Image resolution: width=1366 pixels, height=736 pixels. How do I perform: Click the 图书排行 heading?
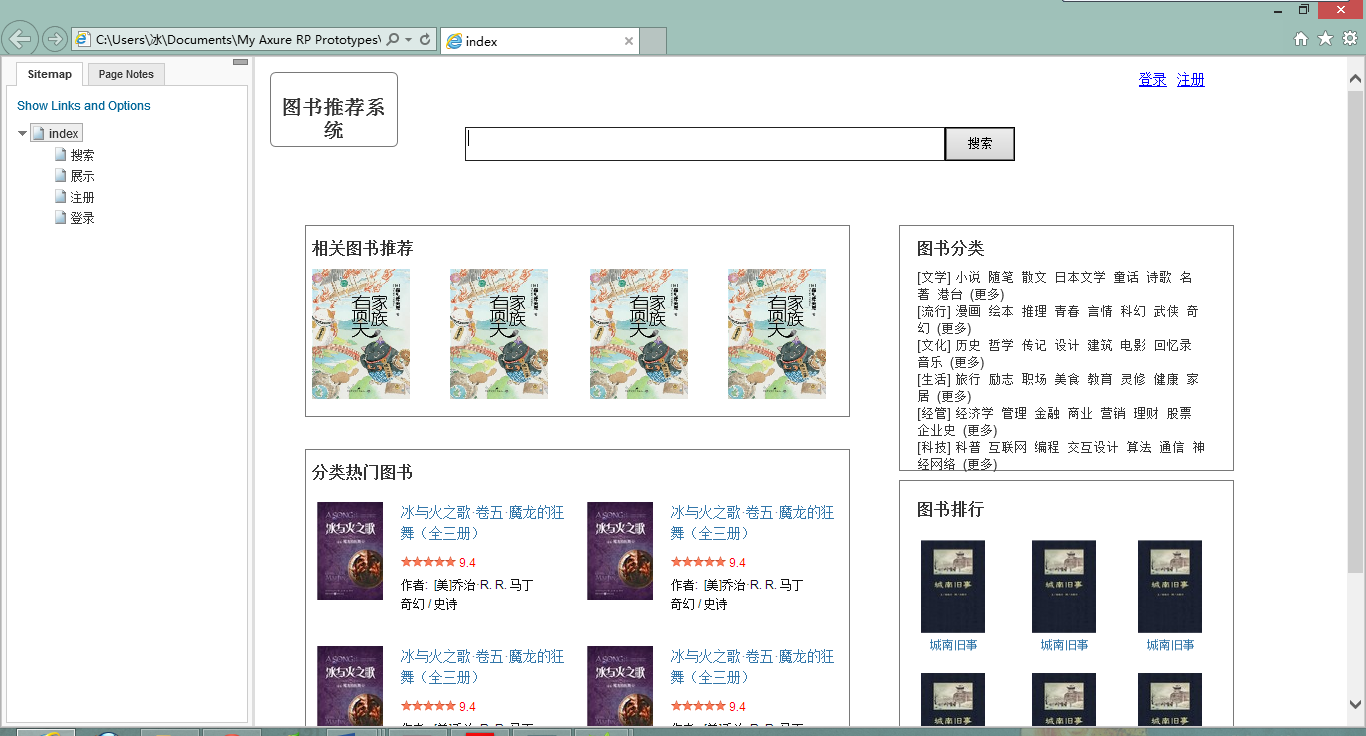tap(951, 510)
